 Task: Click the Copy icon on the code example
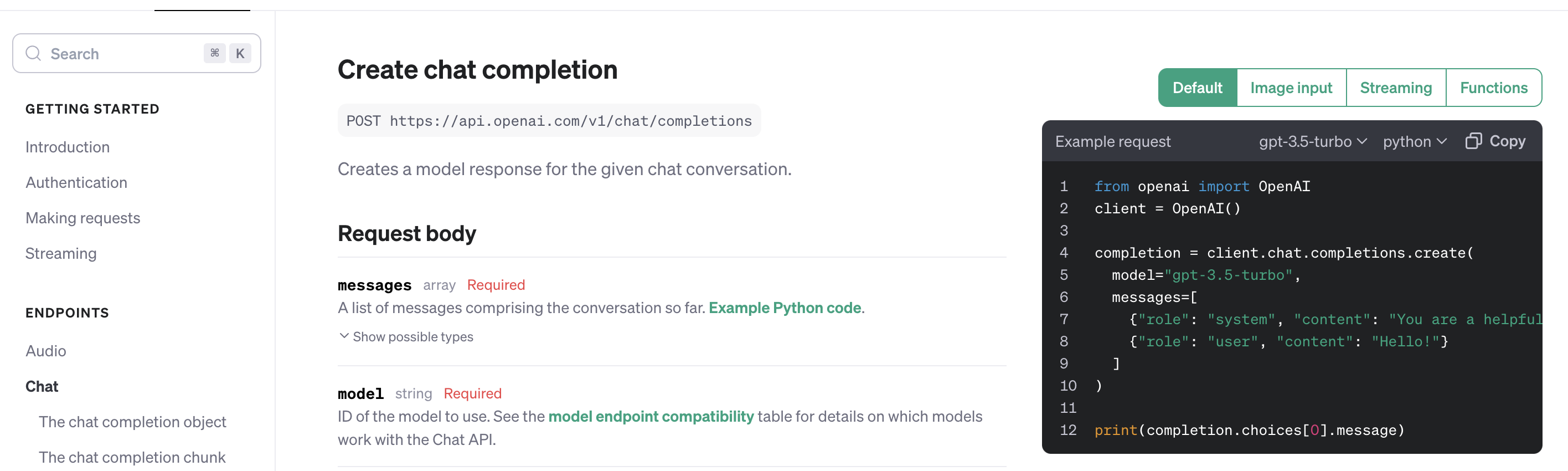click(x=1474, y=141)
